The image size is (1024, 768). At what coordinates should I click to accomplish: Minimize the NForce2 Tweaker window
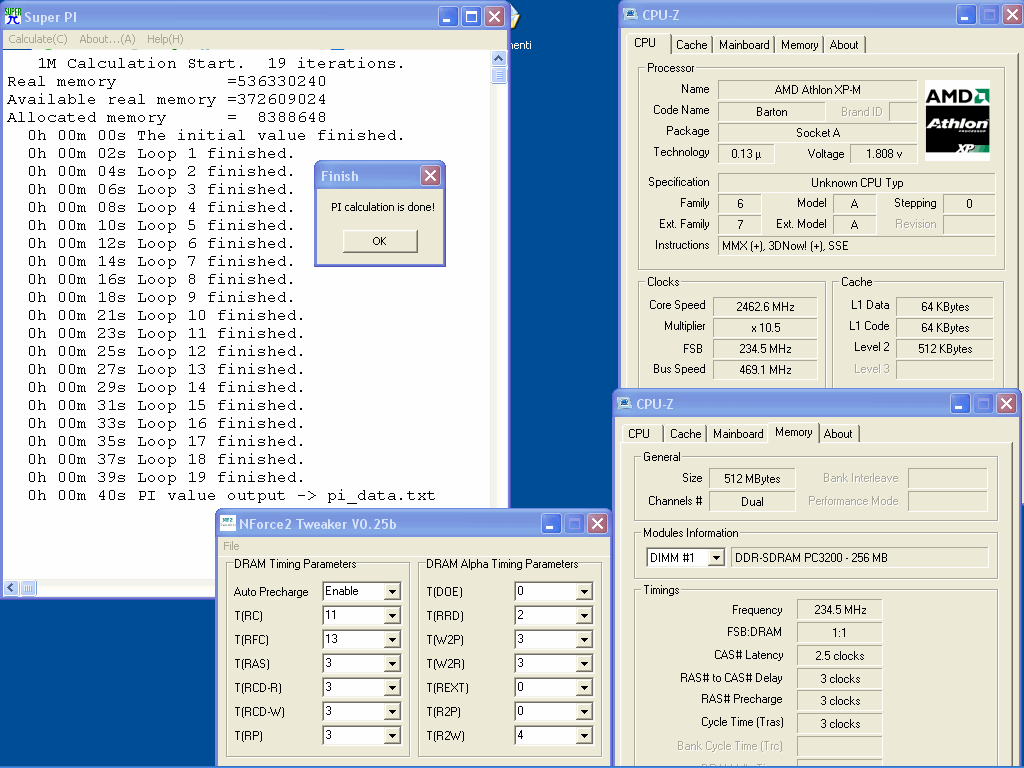point(551,523)
